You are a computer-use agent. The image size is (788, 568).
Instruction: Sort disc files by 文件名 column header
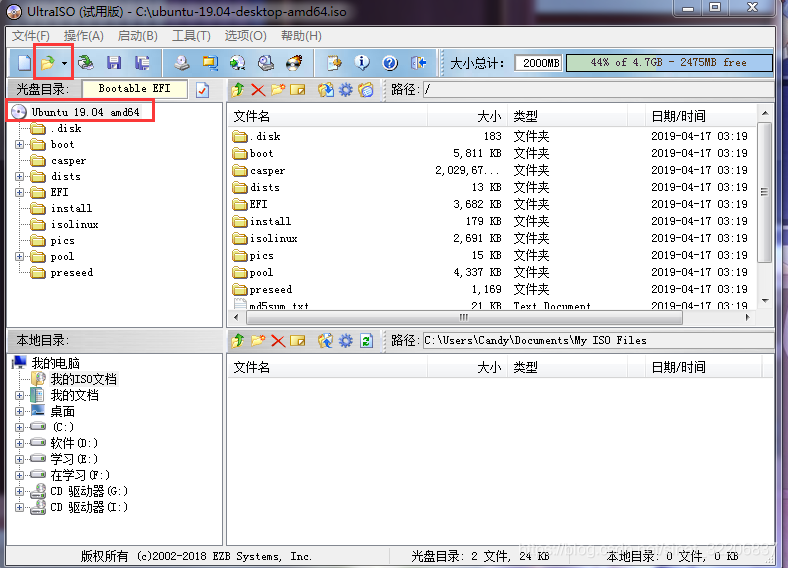click(x=329, y=117)
